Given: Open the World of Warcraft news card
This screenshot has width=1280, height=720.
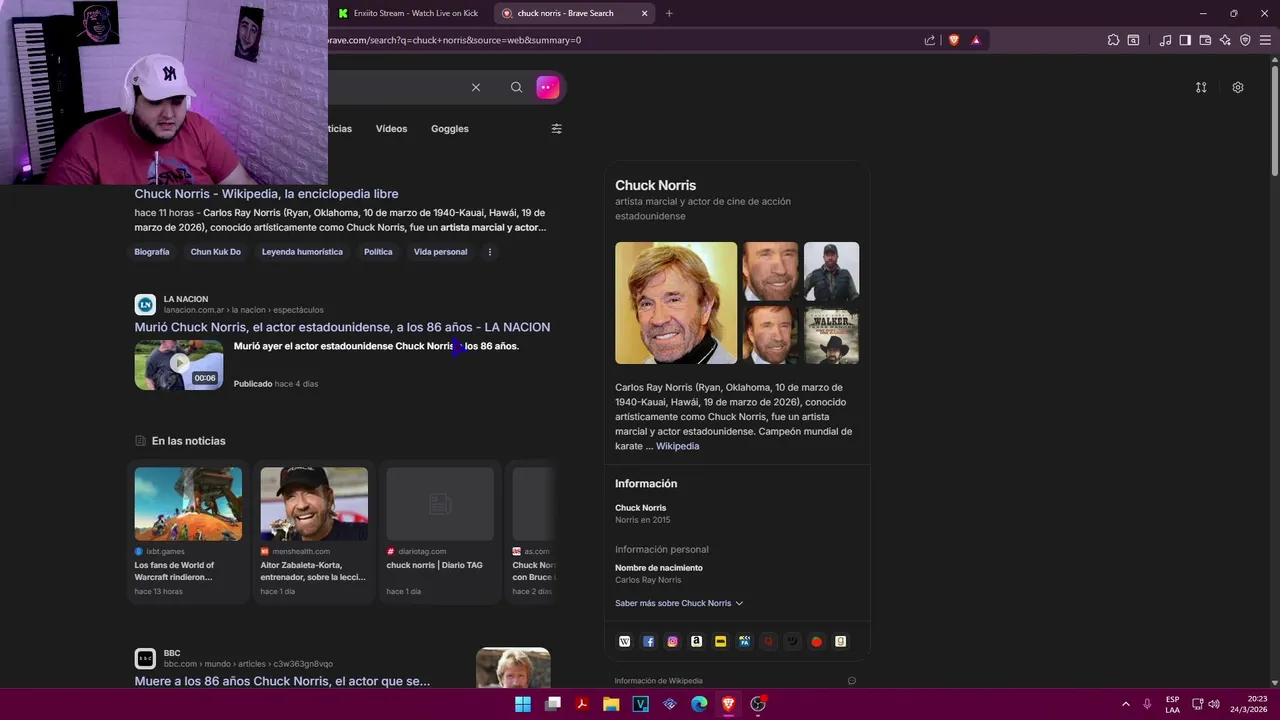Looking at the screenshot, I should [188, 532].
